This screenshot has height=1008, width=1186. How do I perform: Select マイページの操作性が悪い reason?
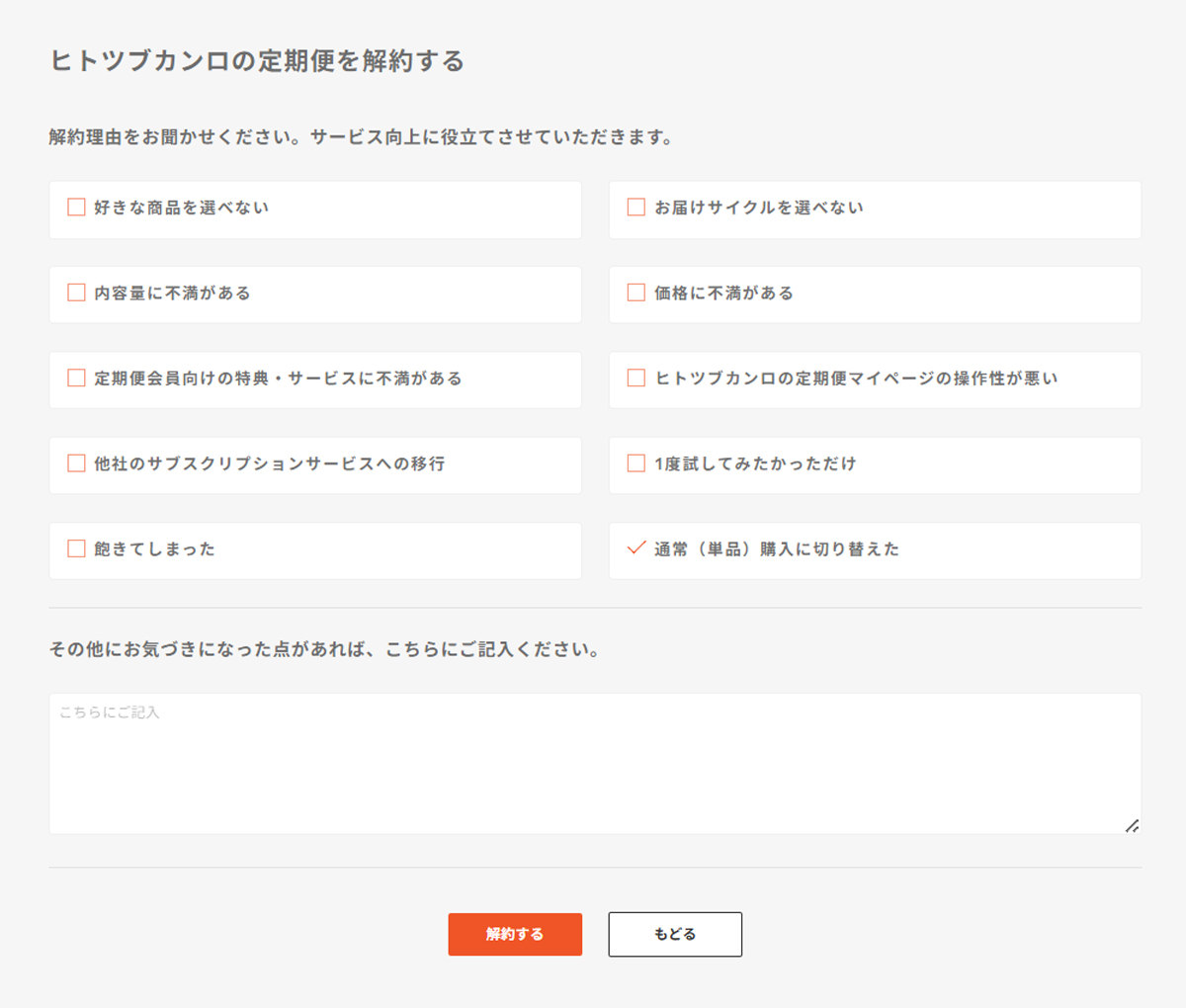click(636, 378)
